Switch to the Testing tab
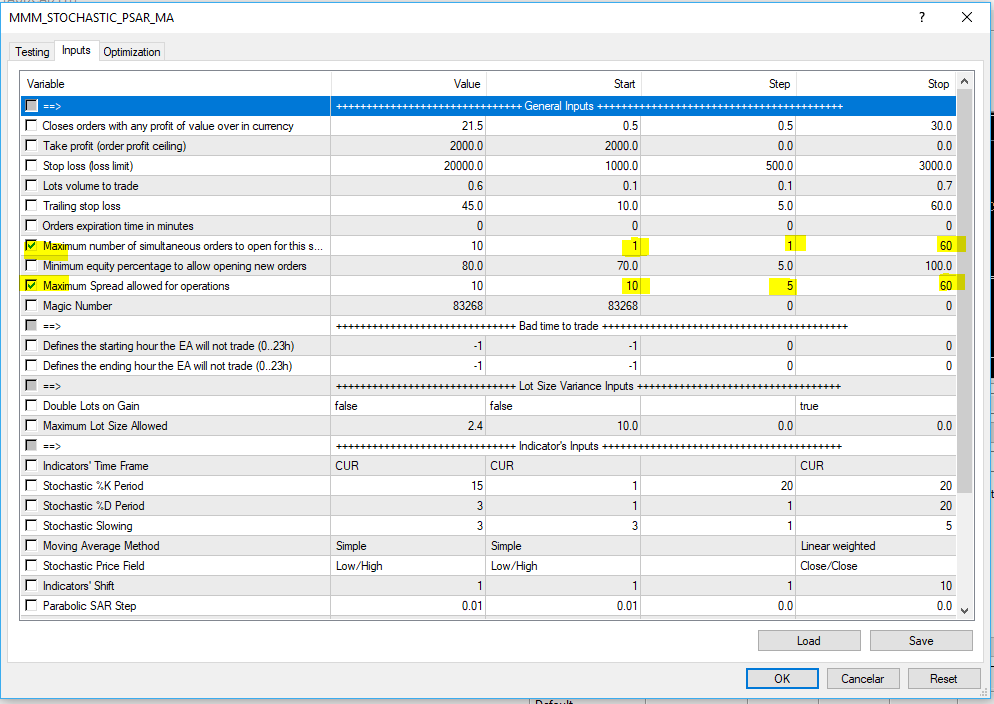The image size is (994, 704). [x=32, y=52]
